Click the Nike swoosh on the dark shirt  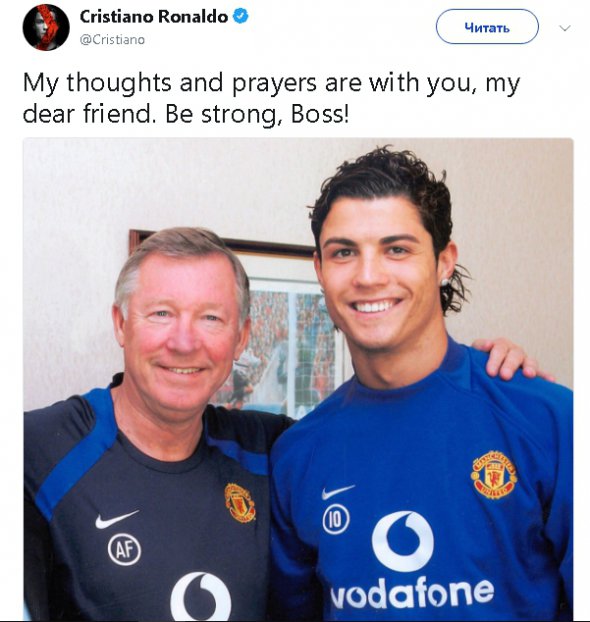click(x=117, y=519)
